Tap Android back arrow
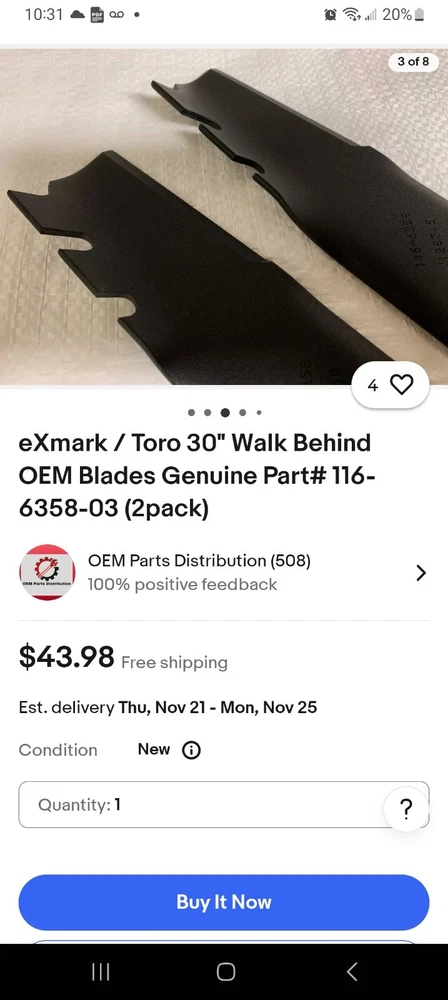The height and width of the screenshot is (1000, 448). click(x=352, y=971)
